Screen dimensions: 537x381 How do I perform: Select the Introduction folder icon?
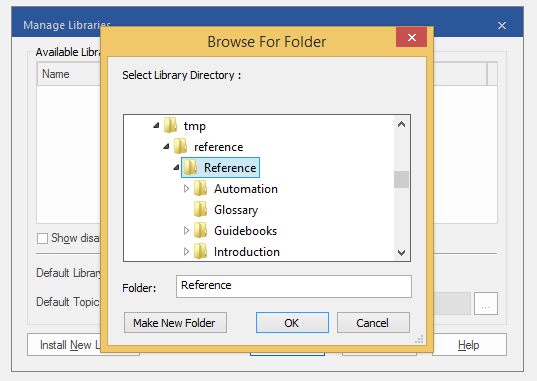200,251
